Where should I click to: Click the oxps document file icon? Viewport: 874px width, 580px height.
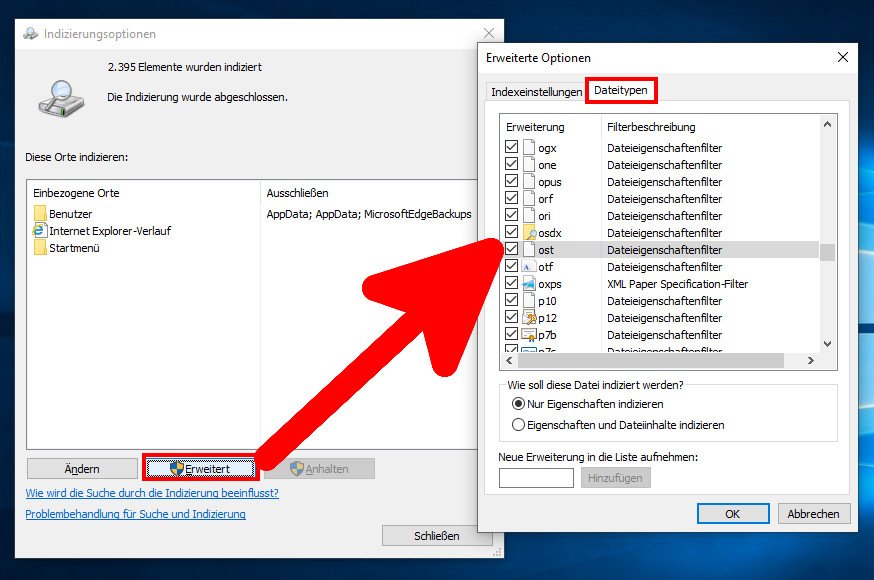529,284
